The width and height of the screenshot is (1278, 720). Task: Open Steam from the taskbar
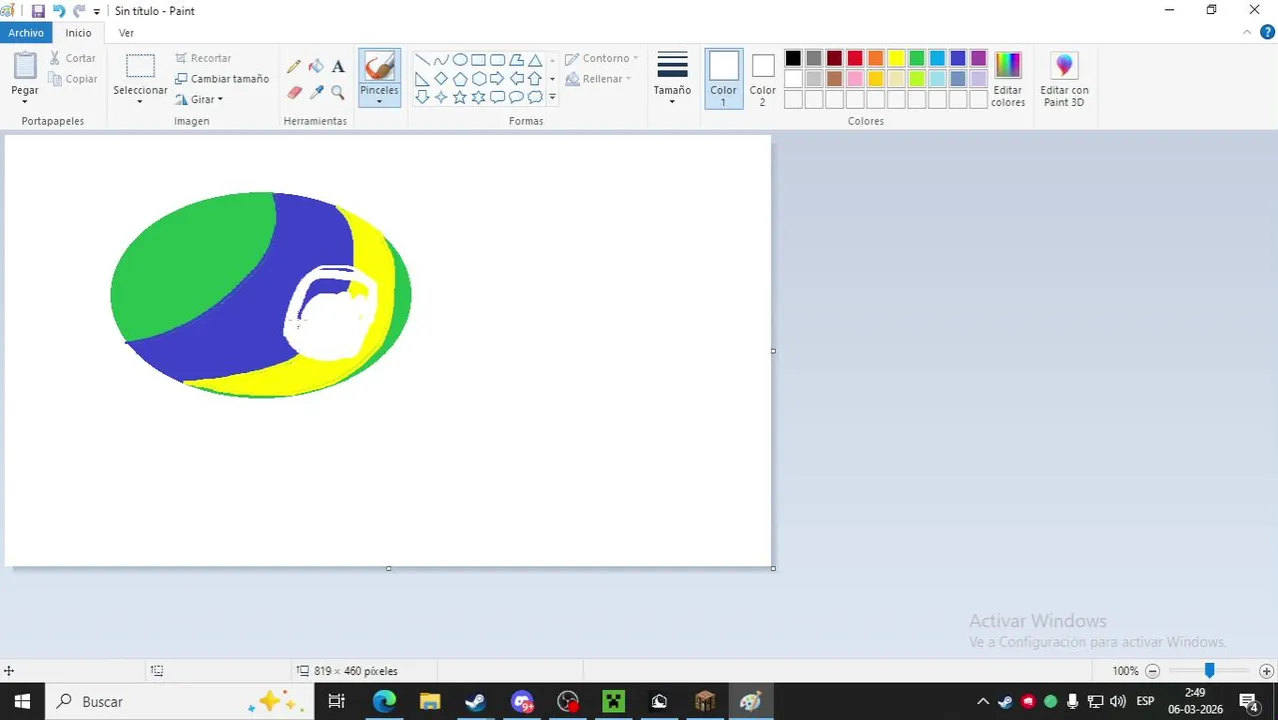coord(476,702)
